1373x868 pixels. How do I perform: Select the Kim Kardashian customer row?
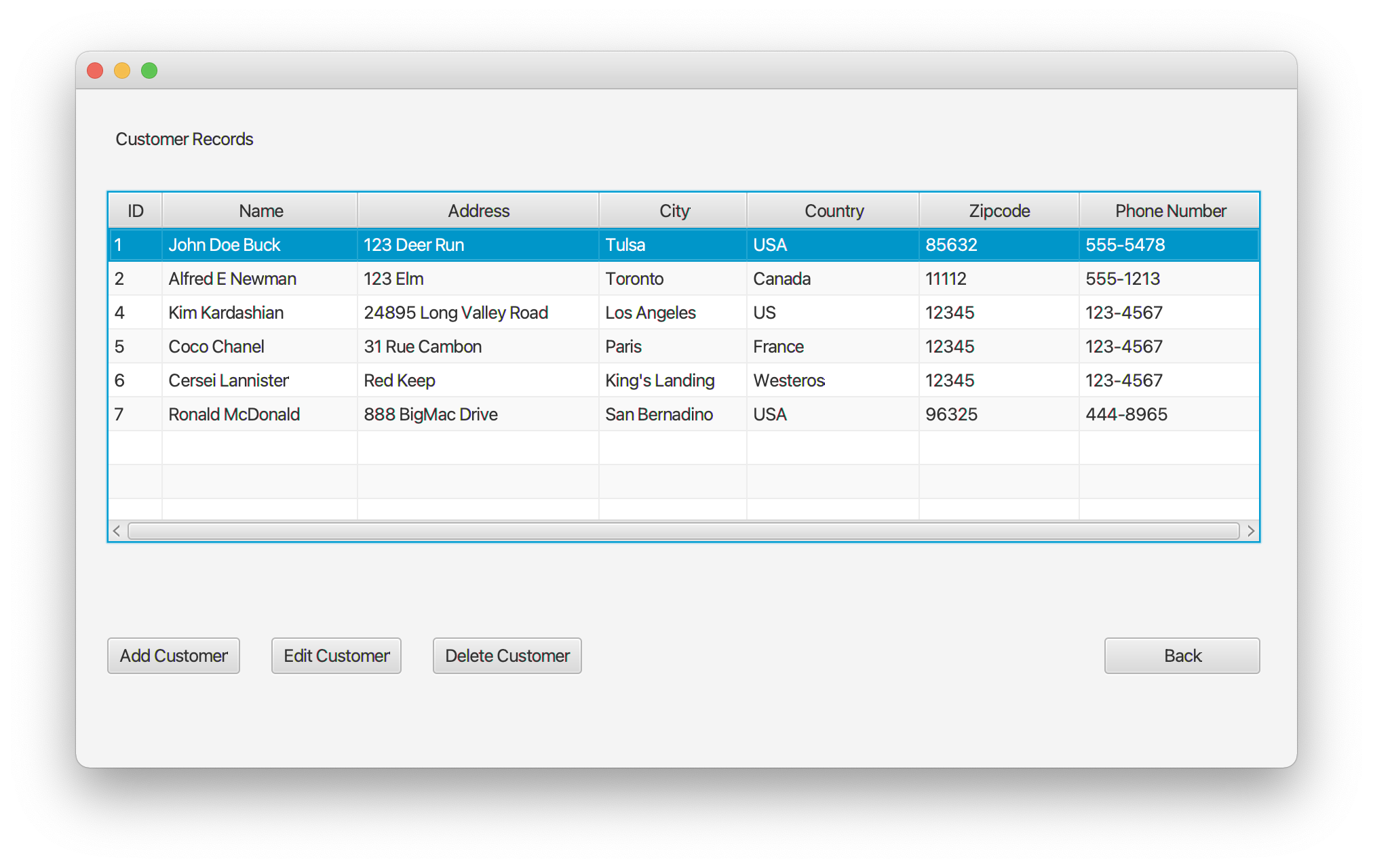pyautogui.click(x=226, y=313)
